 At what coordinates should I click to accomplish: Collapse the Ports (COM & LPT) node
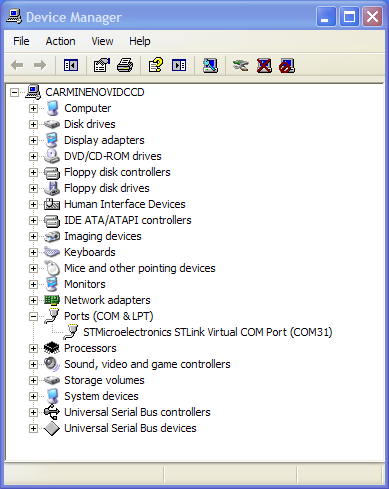33,316
